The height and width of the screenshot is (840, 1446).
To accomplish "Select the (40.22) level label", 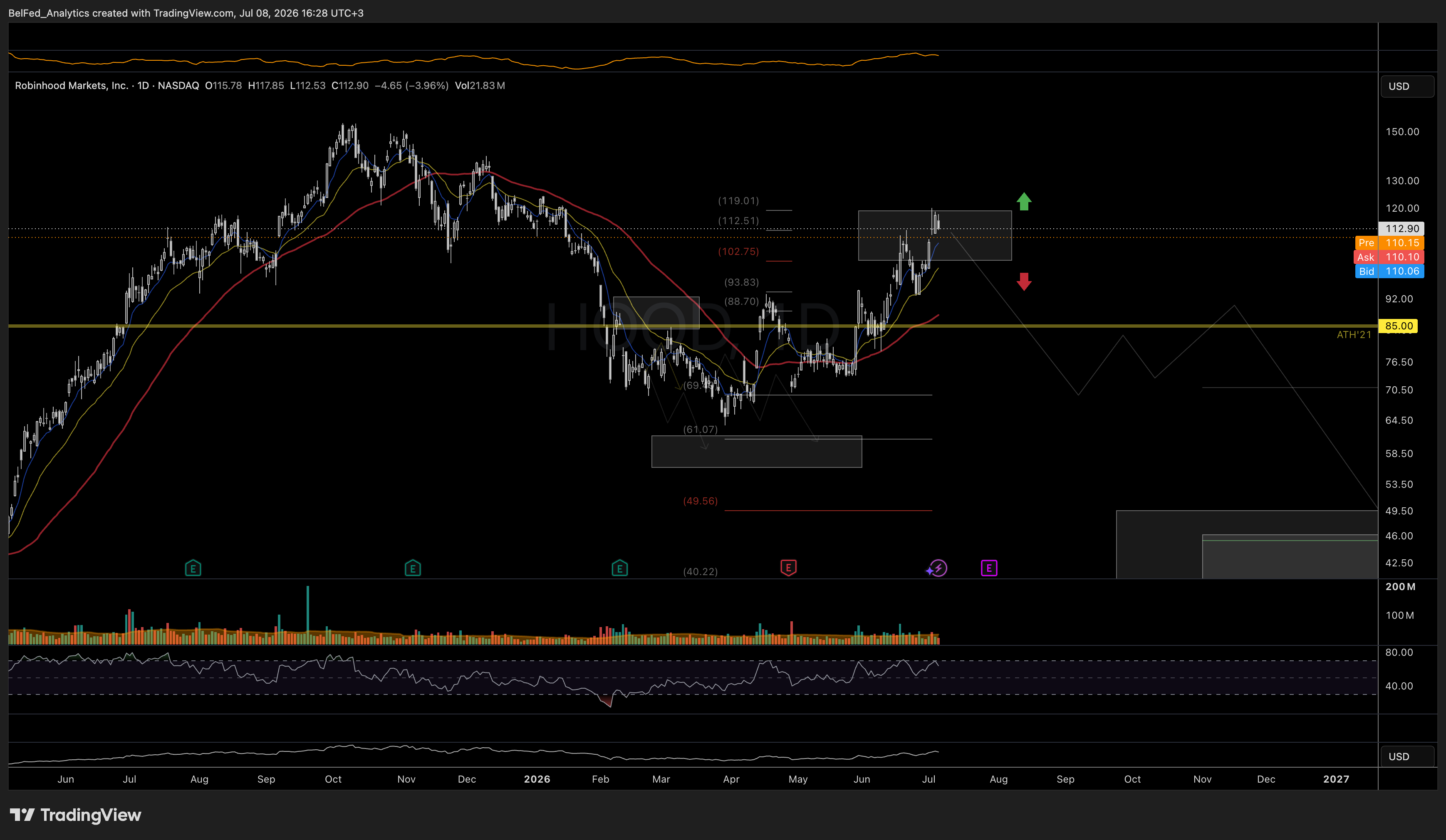I will click(700, 571).
